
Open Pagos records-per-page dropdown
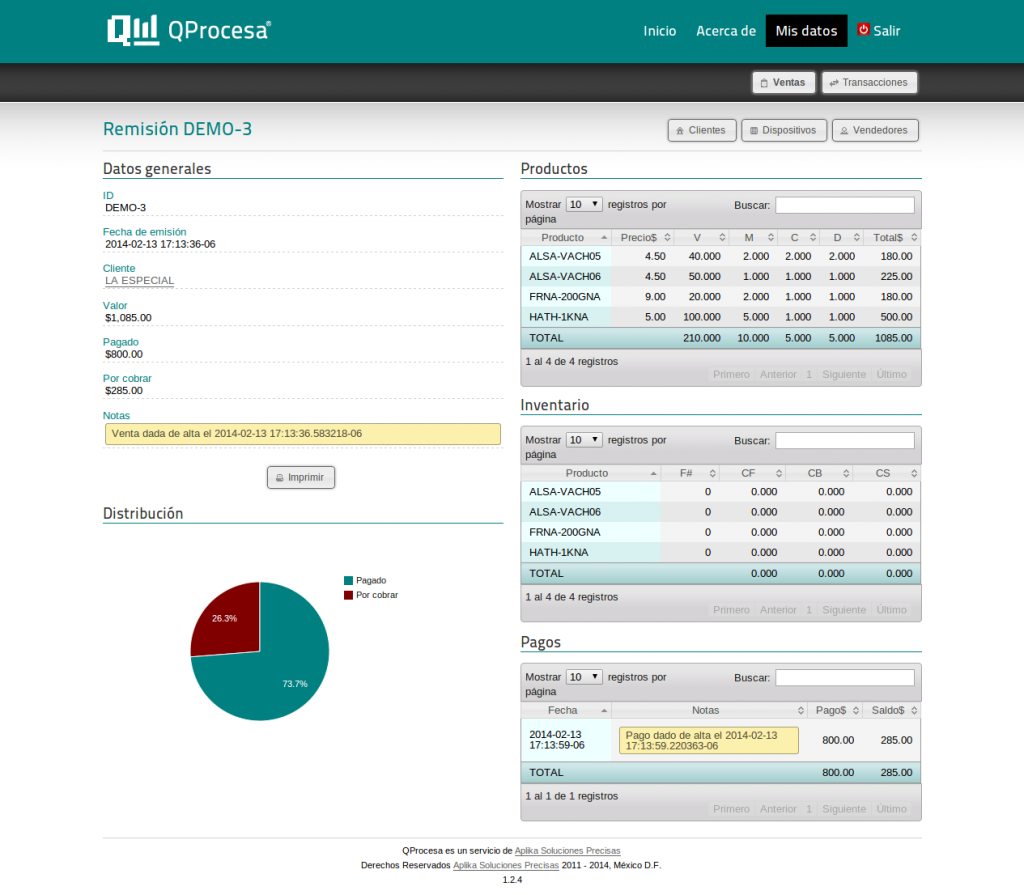(584, 677)
